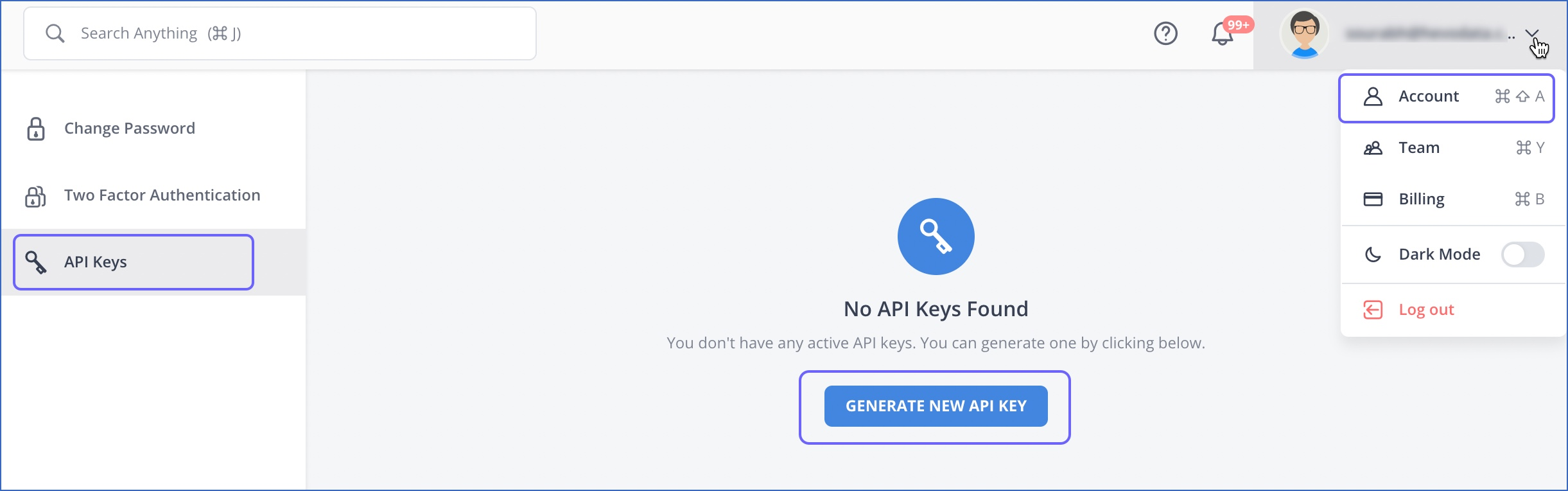Image resolution: width=1568 pixels, height=491 pixels.
Task: Click the Dark Mode moon icon
Action: tap(1373, 254)
